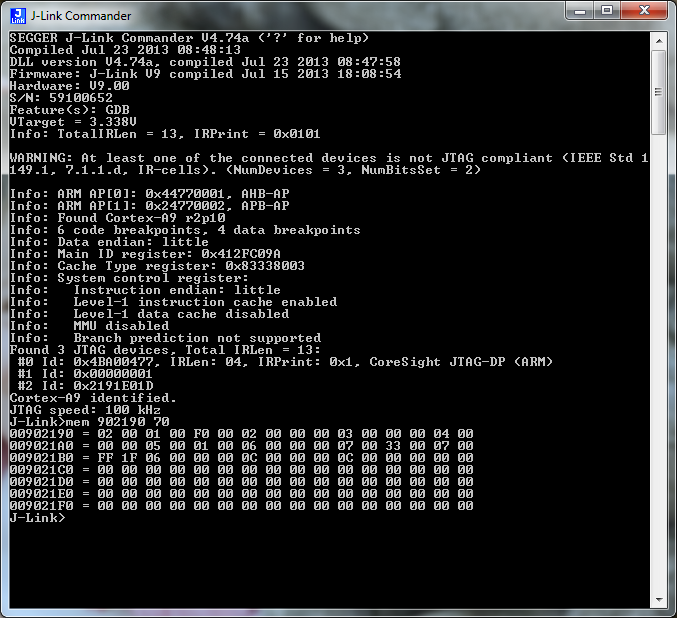Click the 'Hardware: V9.00' line

click(70, 86)
